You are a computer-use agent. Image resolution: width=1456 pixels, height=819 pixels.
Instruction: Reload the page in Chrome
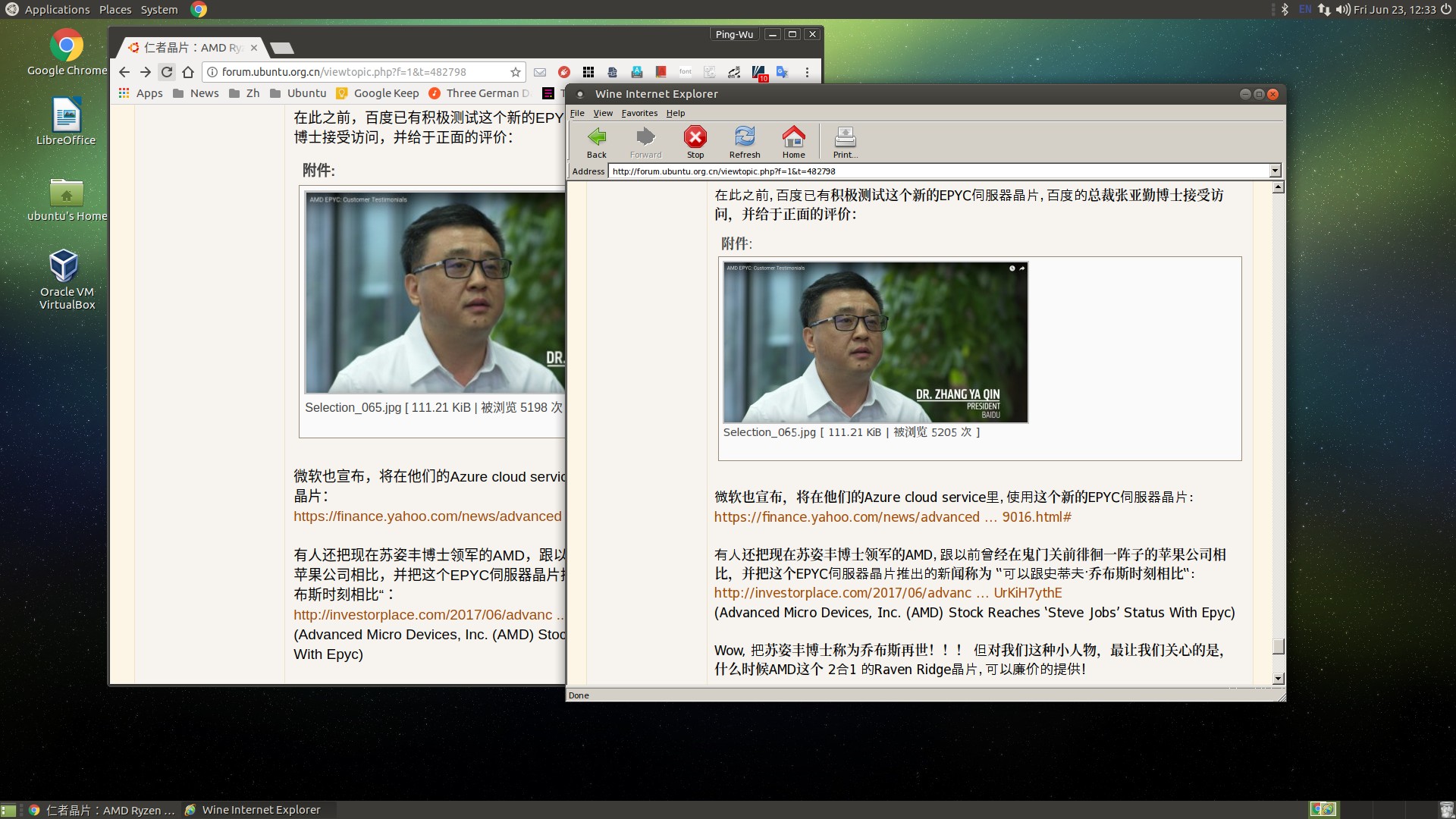[167, 72]
